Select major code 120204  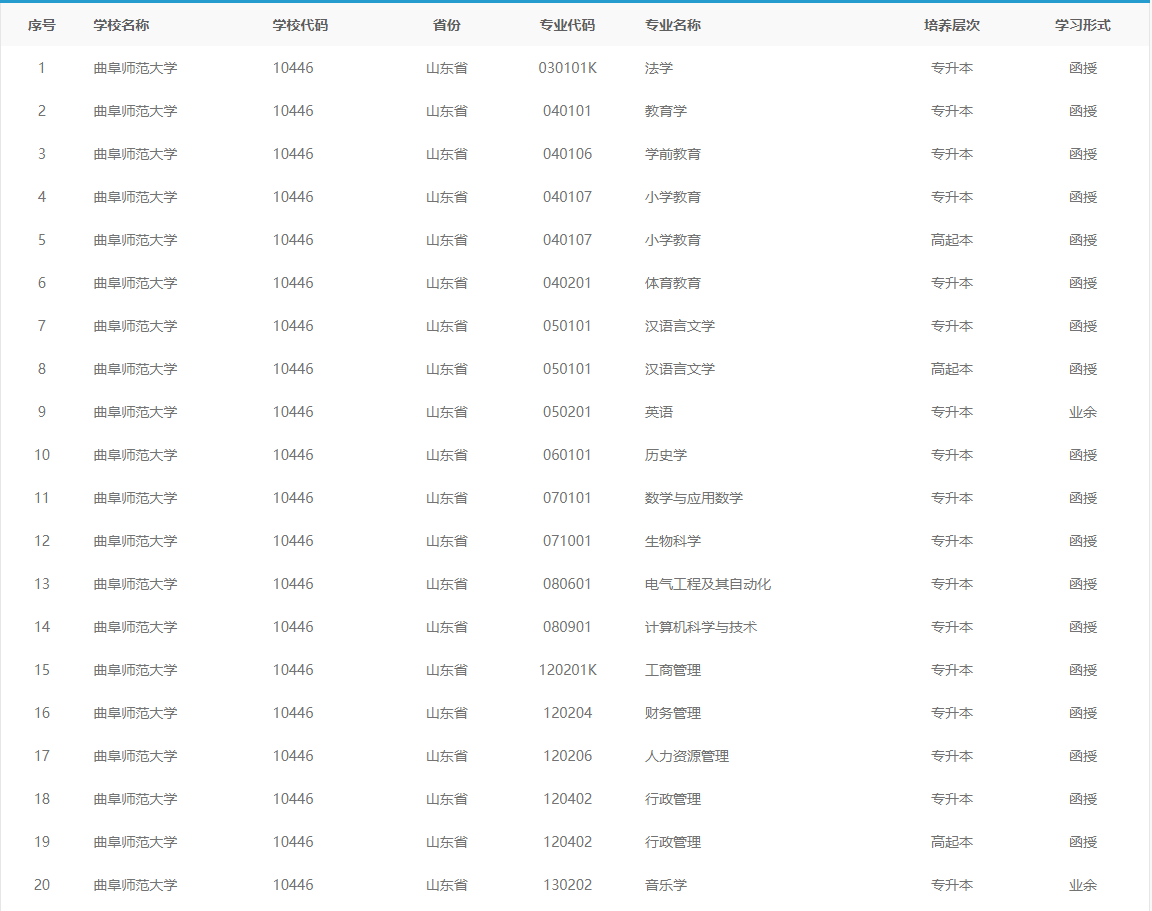[x=567, y=713]
